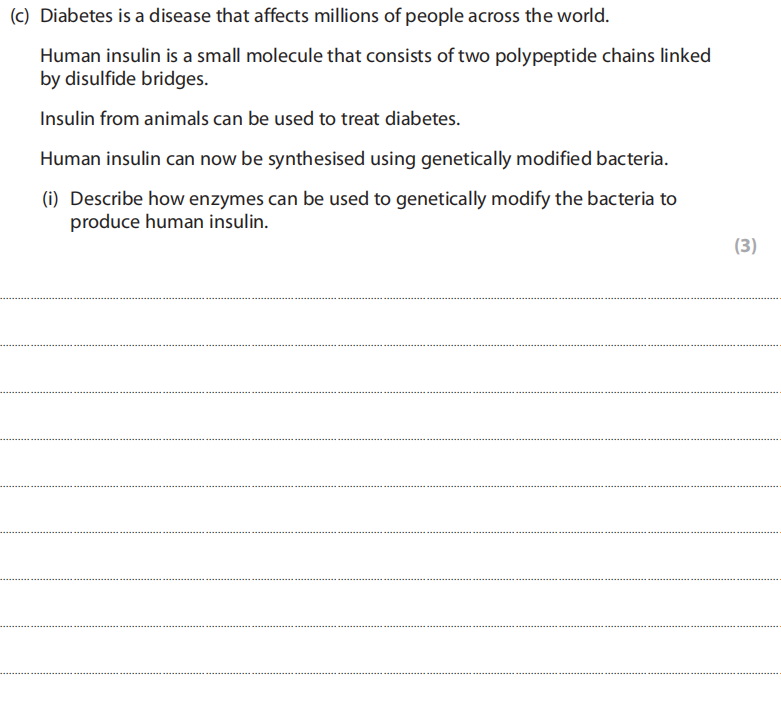Click the line starting "Describe how enzymes"
Viewport: 781px width, 711px height.
[x=373, y=199]
